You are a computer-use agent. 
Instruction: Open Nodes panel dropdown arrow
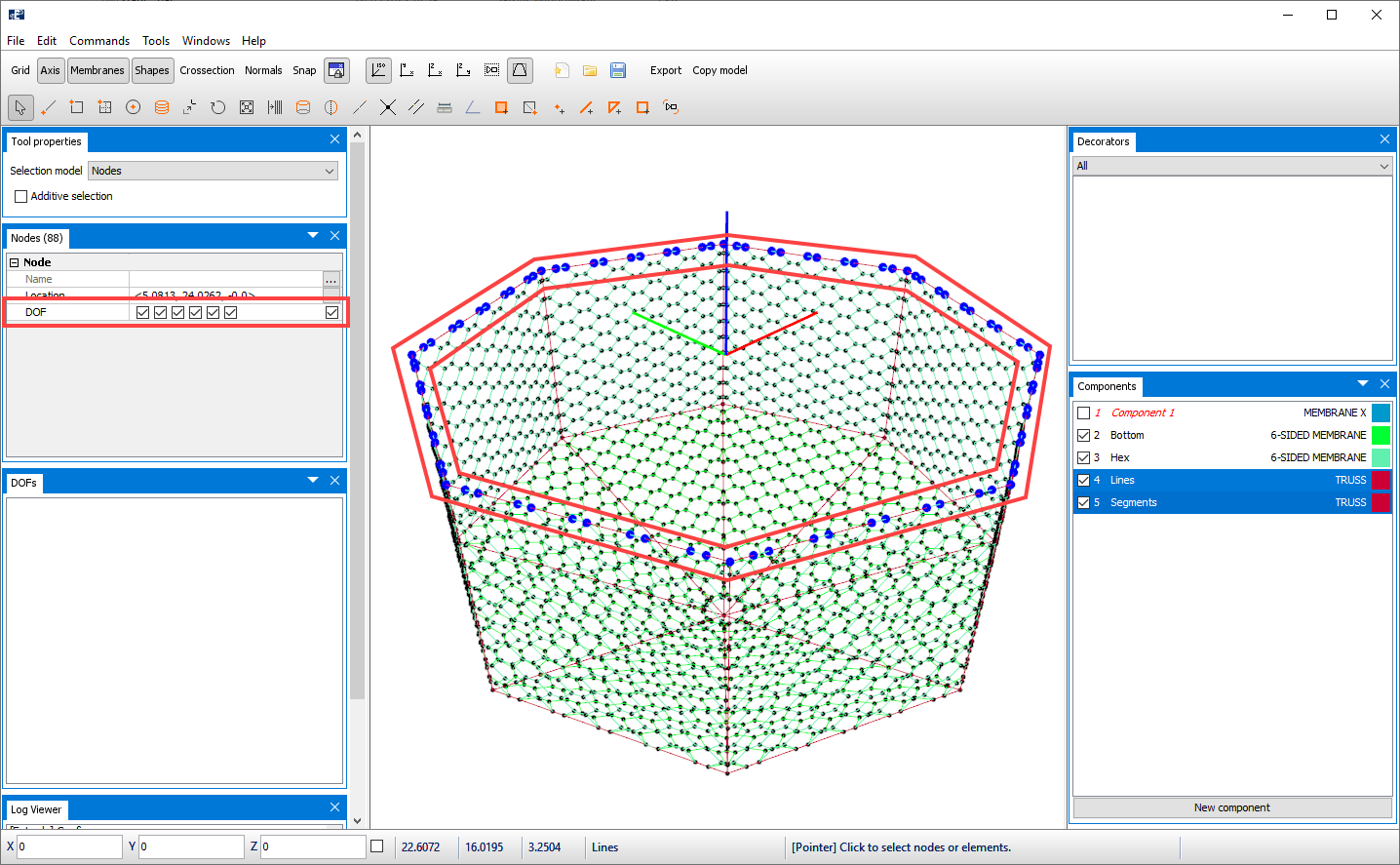coord(313,235)
